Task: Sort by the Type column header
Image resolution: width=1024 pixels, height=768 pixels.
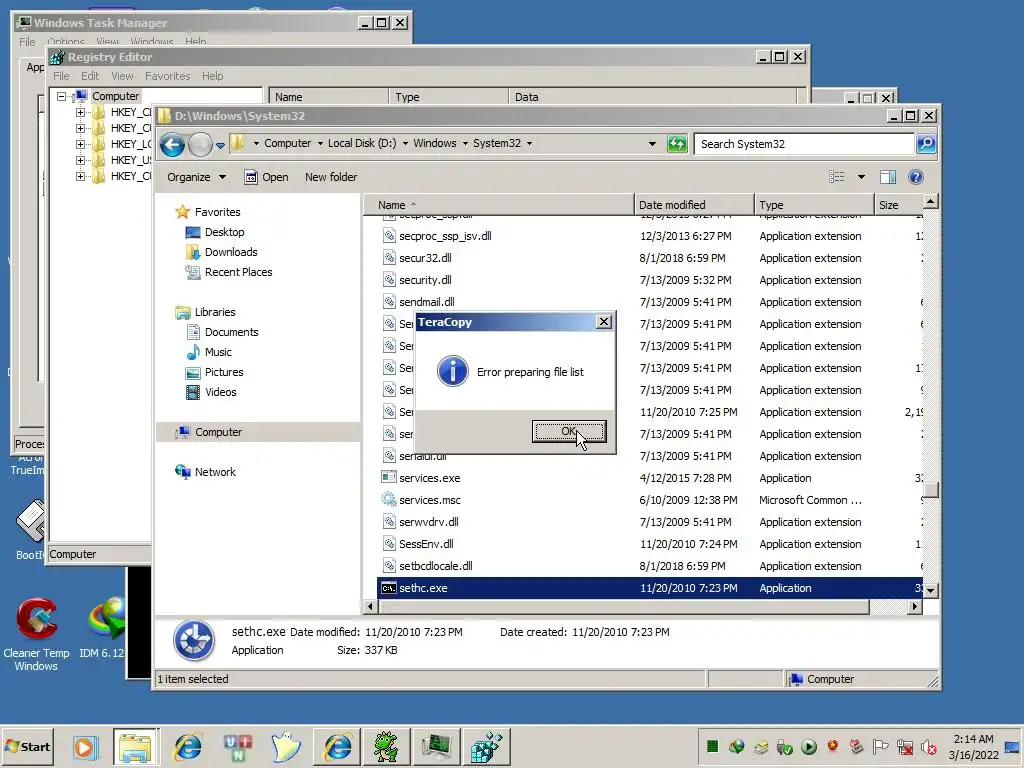Action: 814,204
